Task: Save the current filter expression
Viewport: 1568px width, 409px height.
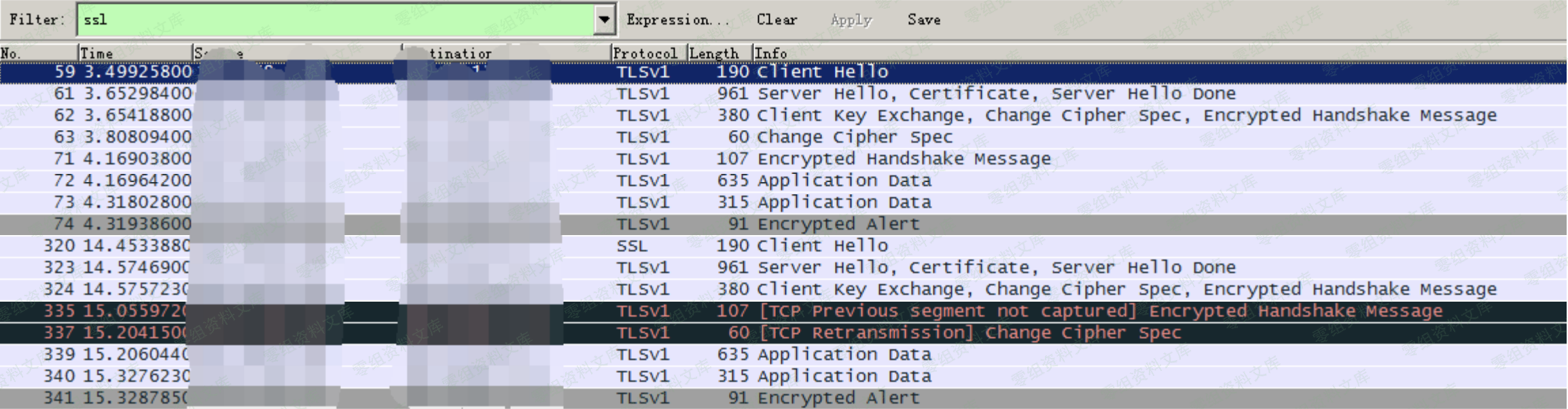Action: pos(923,20)
